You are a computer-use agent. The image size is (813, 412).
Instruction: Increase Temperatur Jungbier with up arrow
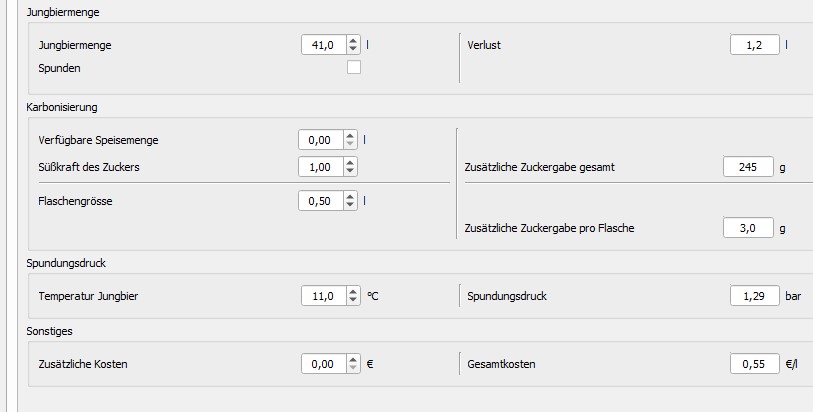[353, 291]
